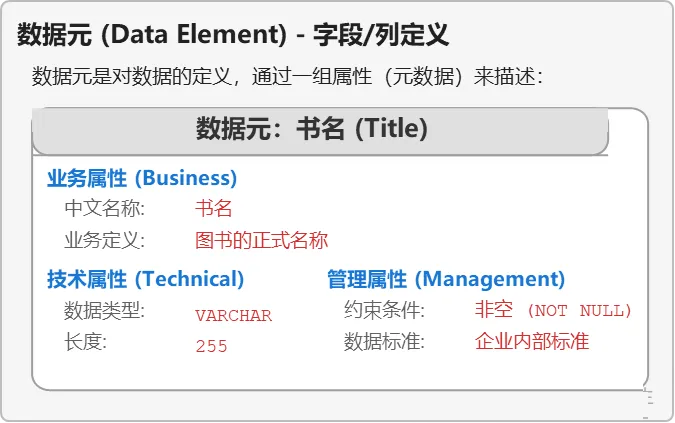Click the 中文名称 field label
Viewport: 675px width, 423px height.
pos(105,209)
